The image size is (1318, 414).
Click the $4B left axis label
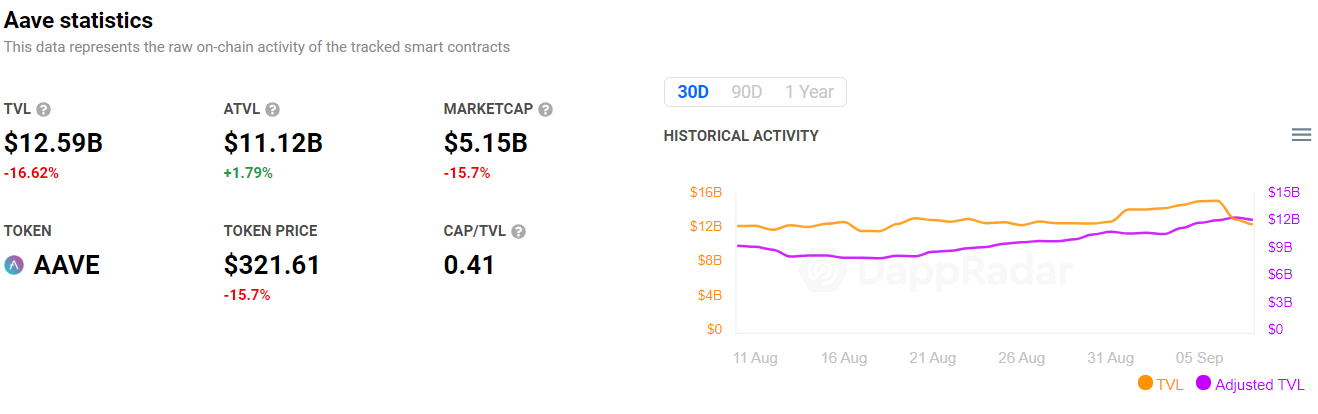click(x=709, y=295)
